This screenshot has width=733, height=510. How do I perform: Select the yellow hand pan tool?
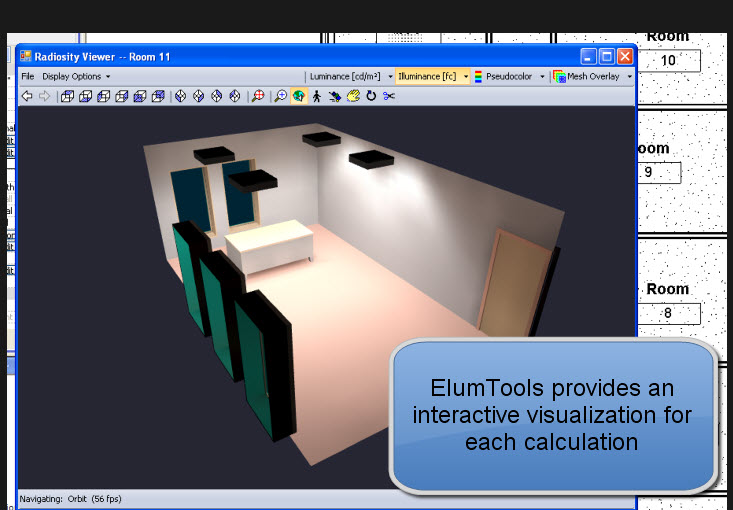tap(353, 96)
